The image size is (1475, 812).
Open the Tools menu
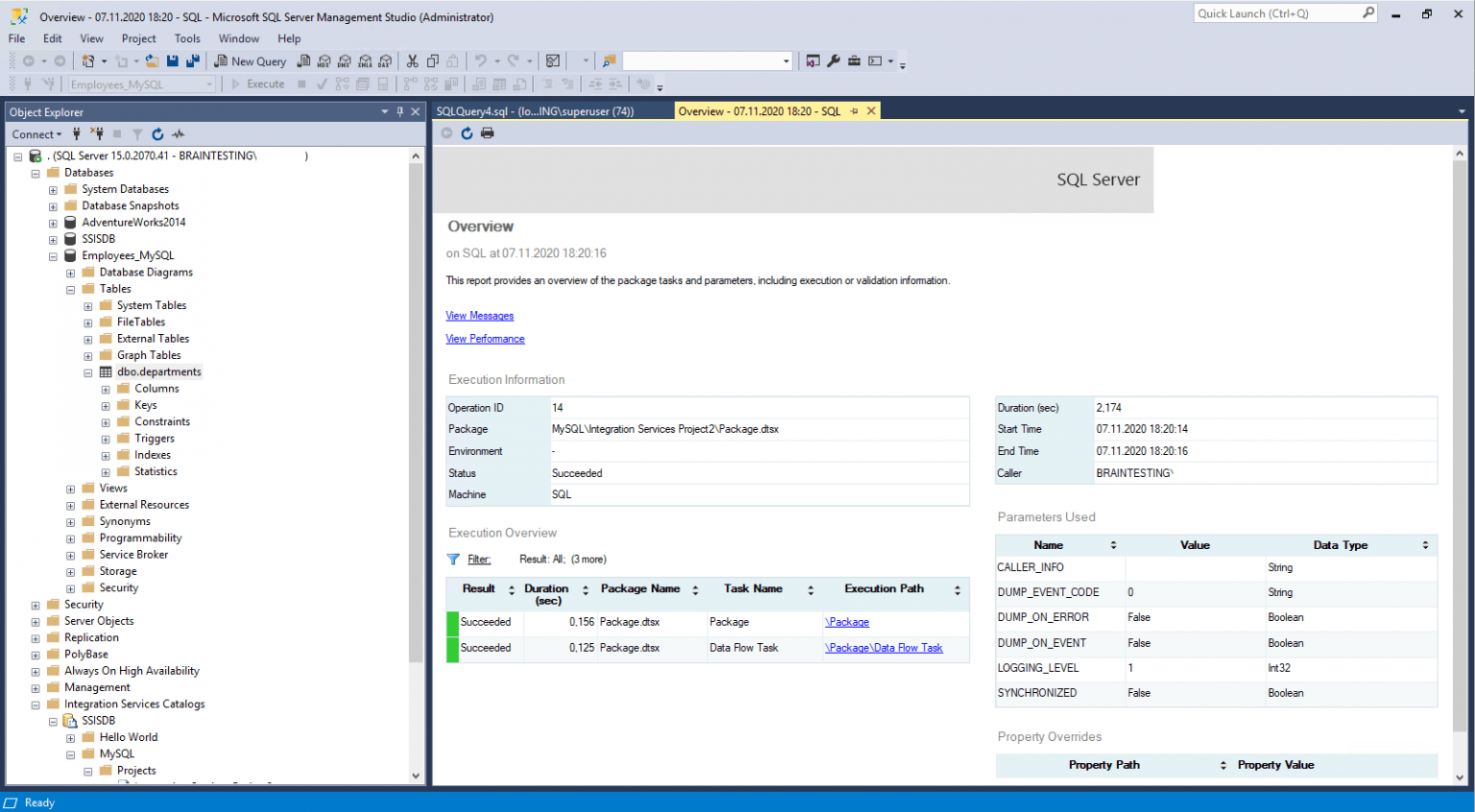[187, 38]
